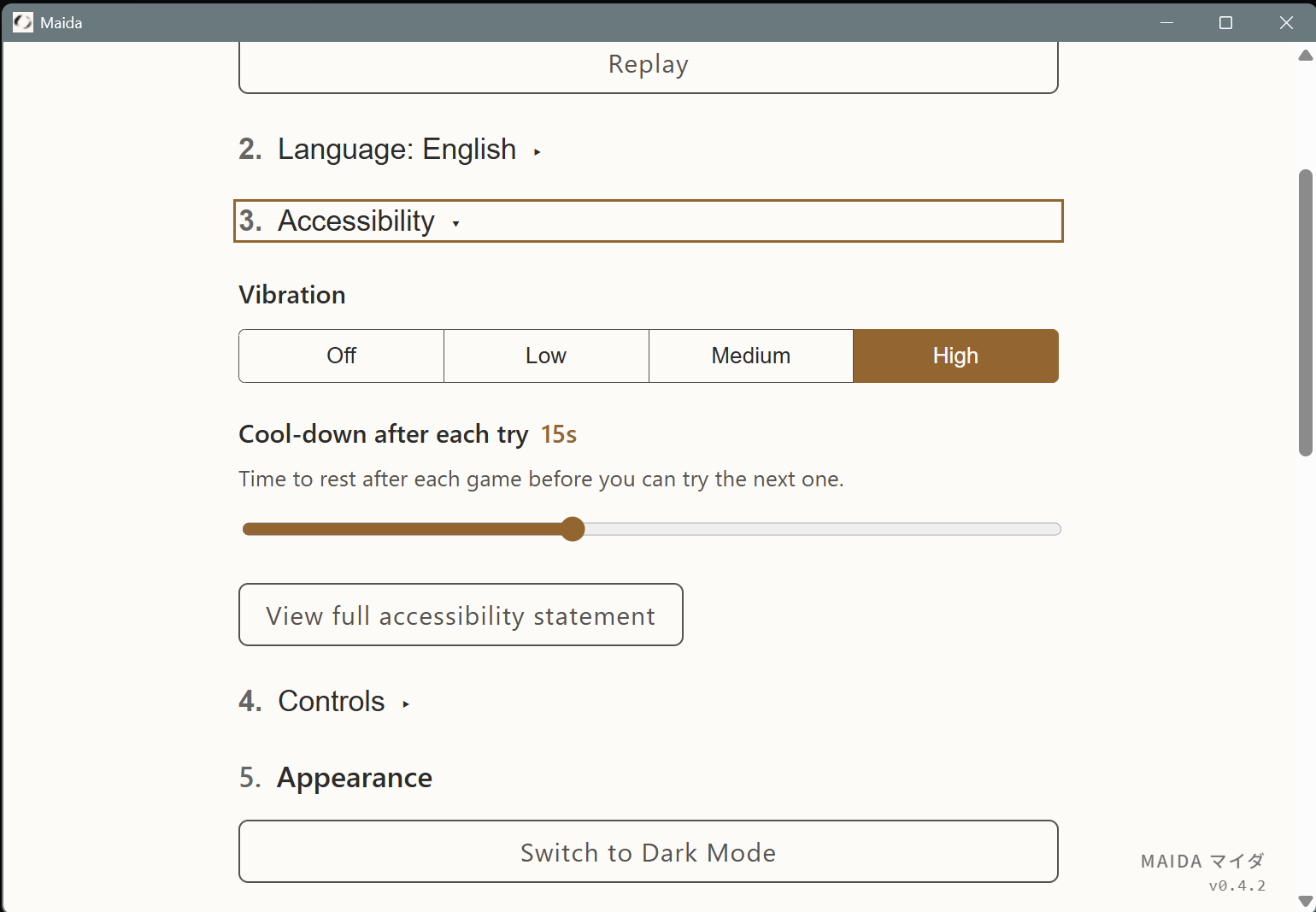The image size is (1316, 912).
Task: Click the cool-down slider handle
Action: 573,529
